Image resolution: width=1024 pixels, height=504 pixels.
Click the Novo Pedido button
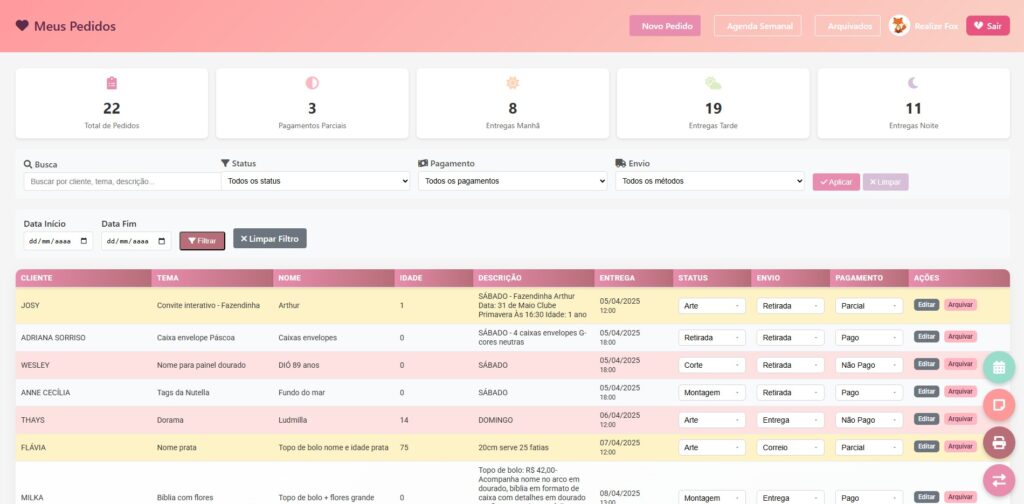tap(665, 26)
